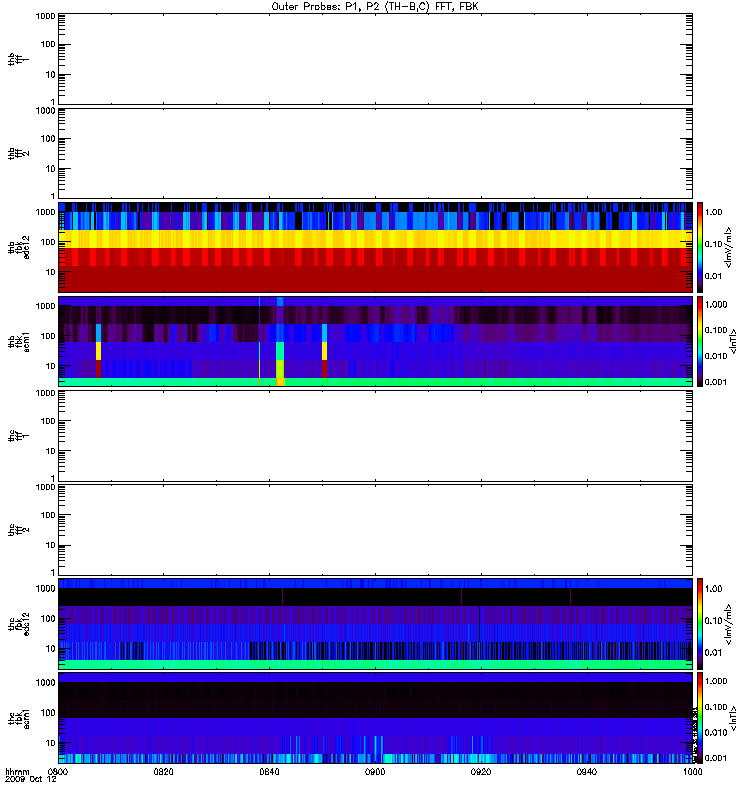Click the thc fbk scm1 y-axis title
Image resolution: width=750 pixels, height=800 pixels.
(x=19, y=718)
